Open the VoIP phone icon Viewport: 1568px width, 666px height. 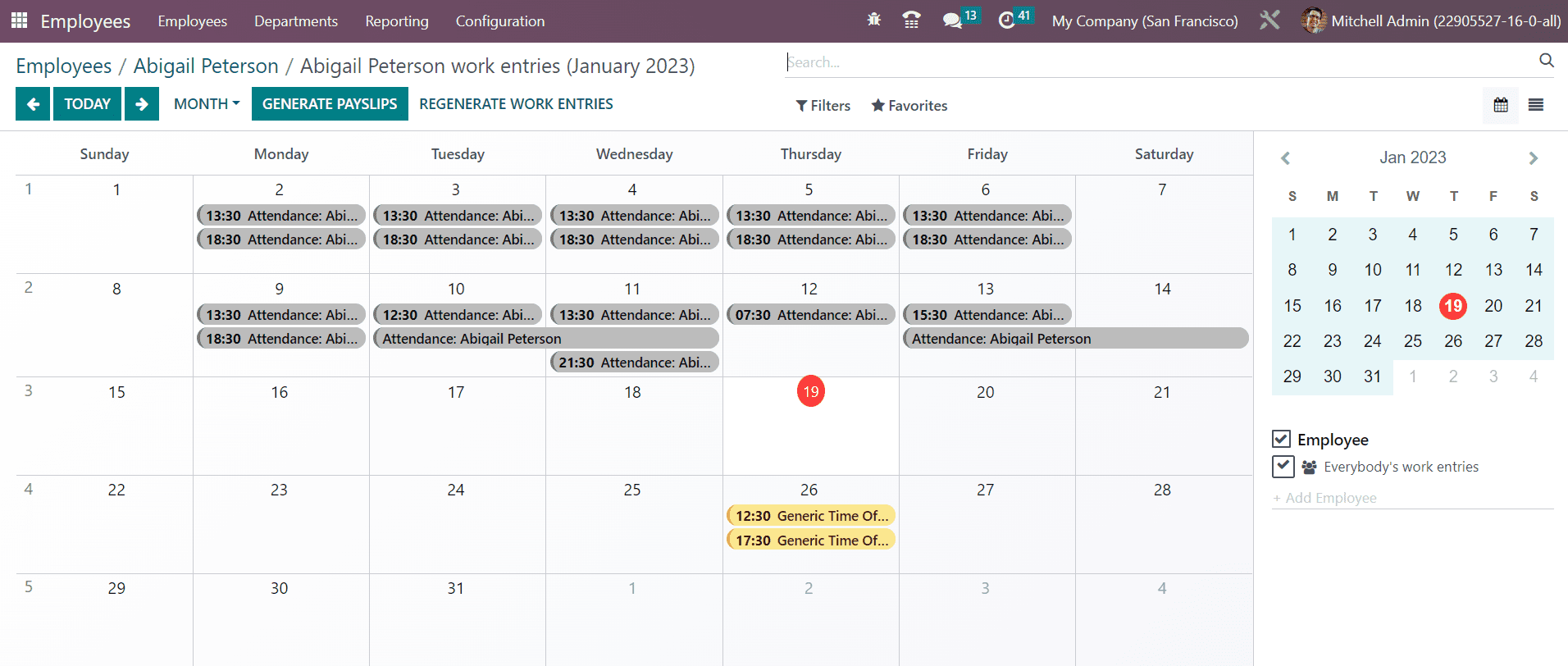(x=910, y=20)
